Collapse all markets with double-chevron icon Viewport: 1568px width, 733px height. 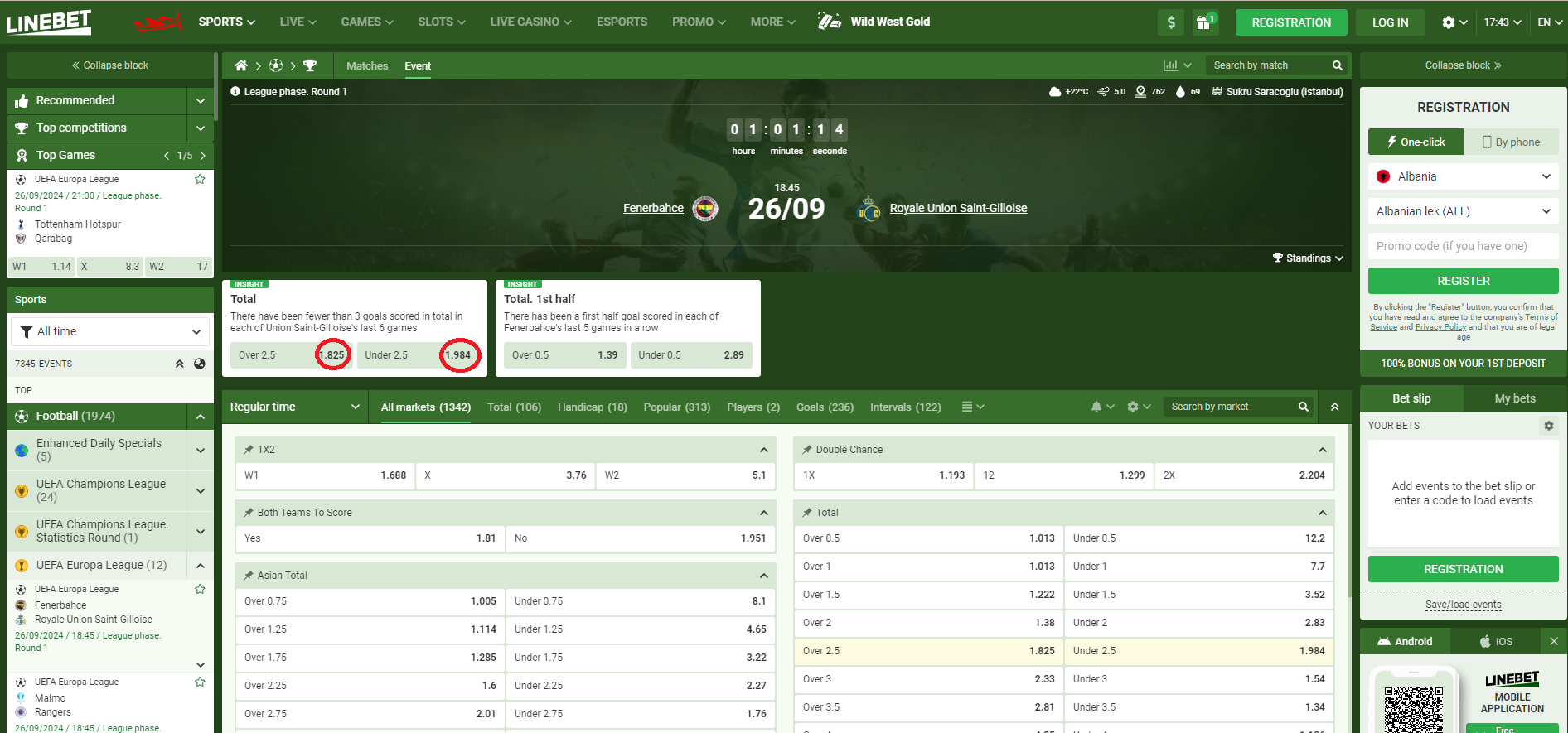point(1334,407)
